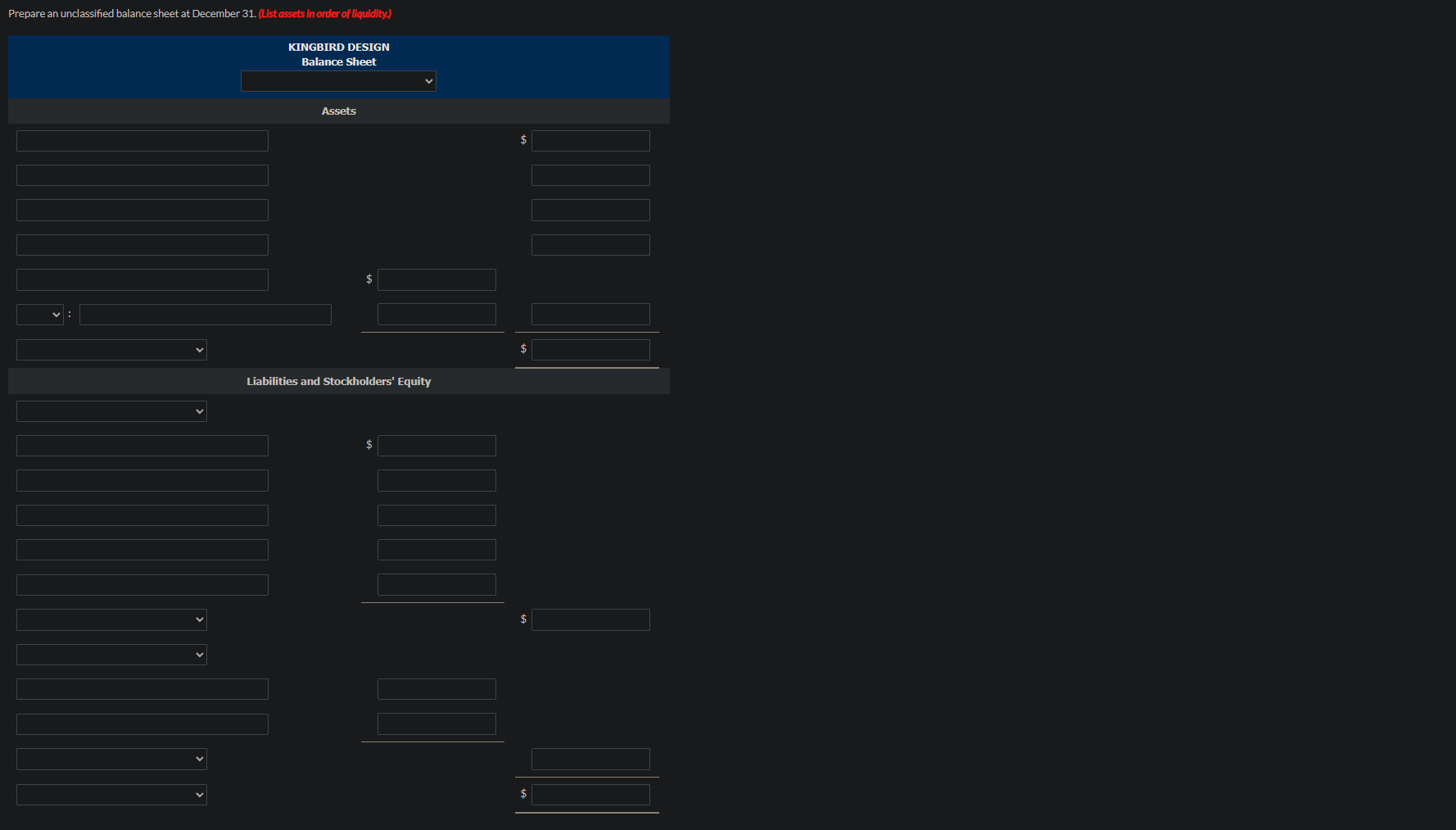The height and width of the screenshot is (830, 1456).
Task: Open the date dropdown below Balance Sheet title
Action: tap(338, 81)
